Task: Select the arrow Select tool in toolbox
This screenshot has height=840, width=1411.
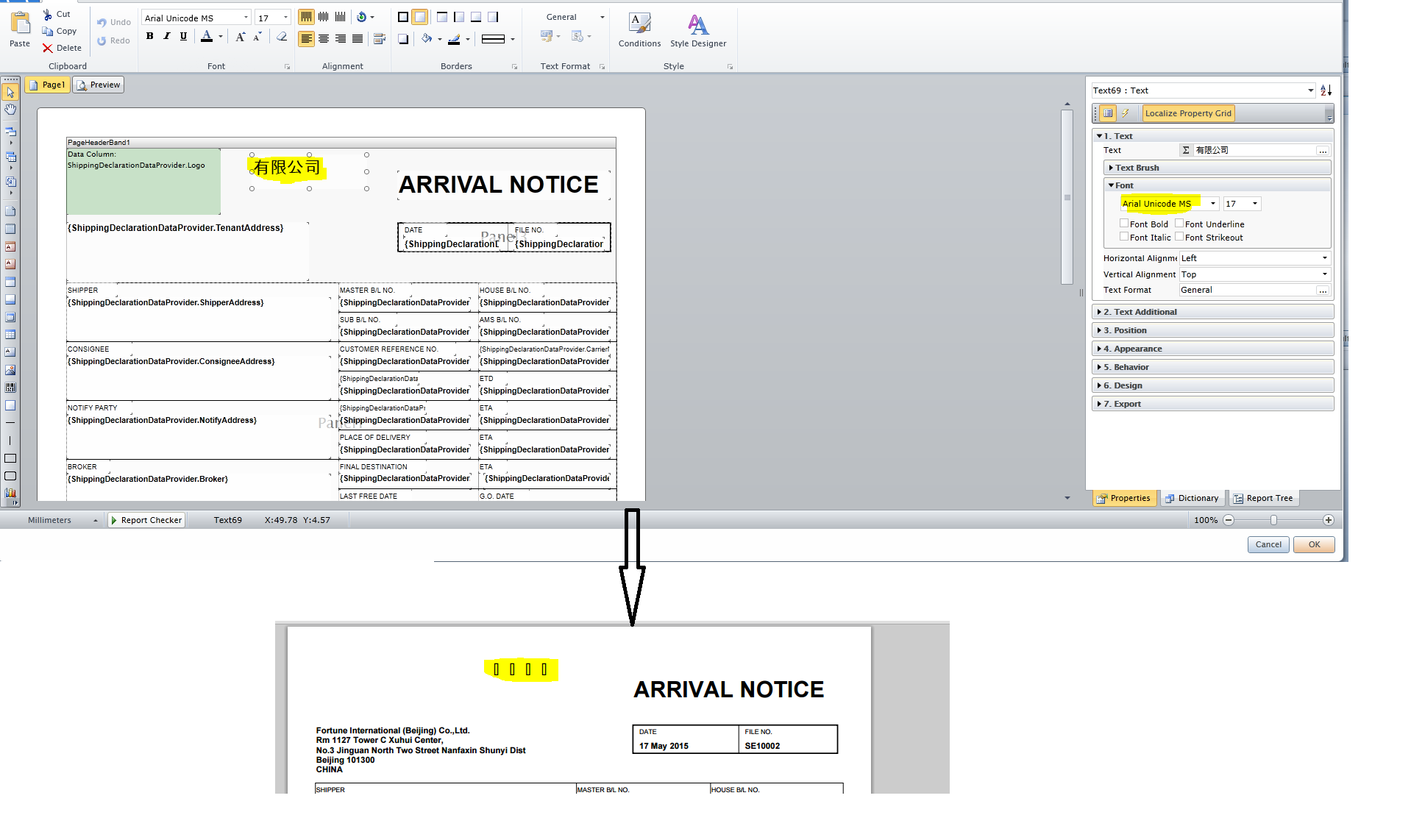Action: [10, 92]
